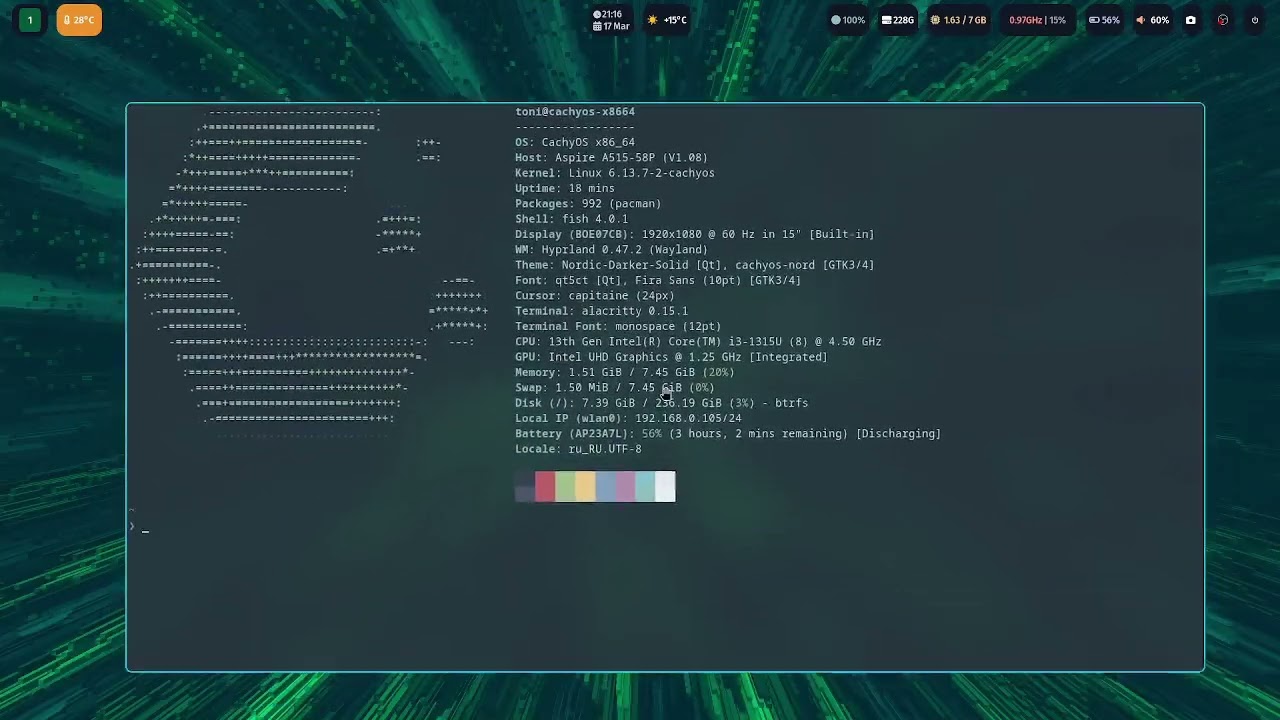Click the Theme: Nordic-Darker-Solid line
This screenshot has width=1280, height=720.
click(x=695, y=265)
